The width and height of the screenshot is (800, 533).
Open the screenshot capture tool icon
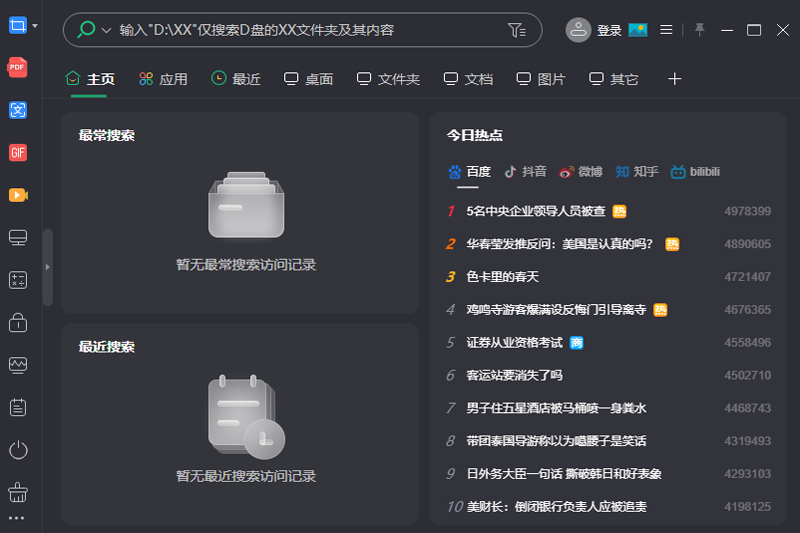(17, 25)
